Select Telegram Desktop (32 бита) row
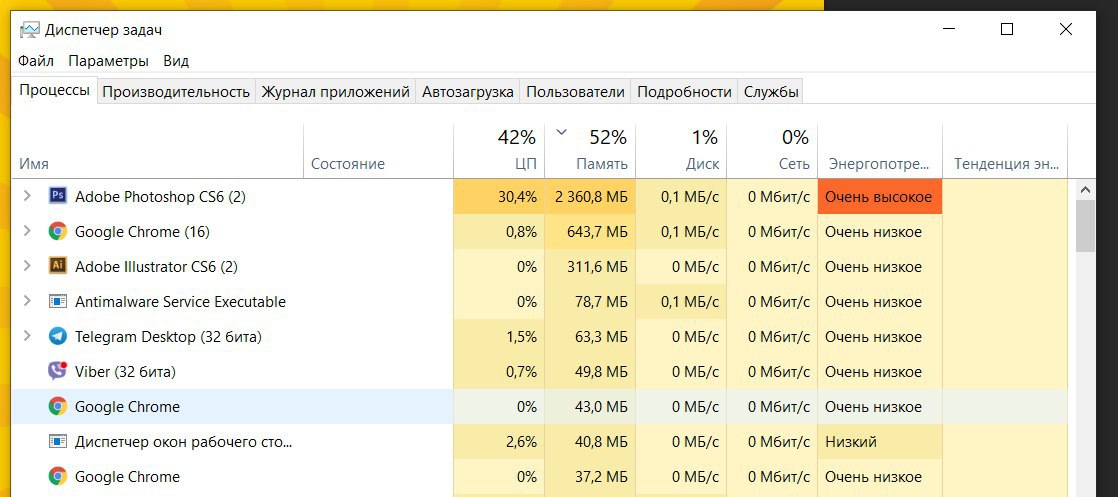 point(540,336)
